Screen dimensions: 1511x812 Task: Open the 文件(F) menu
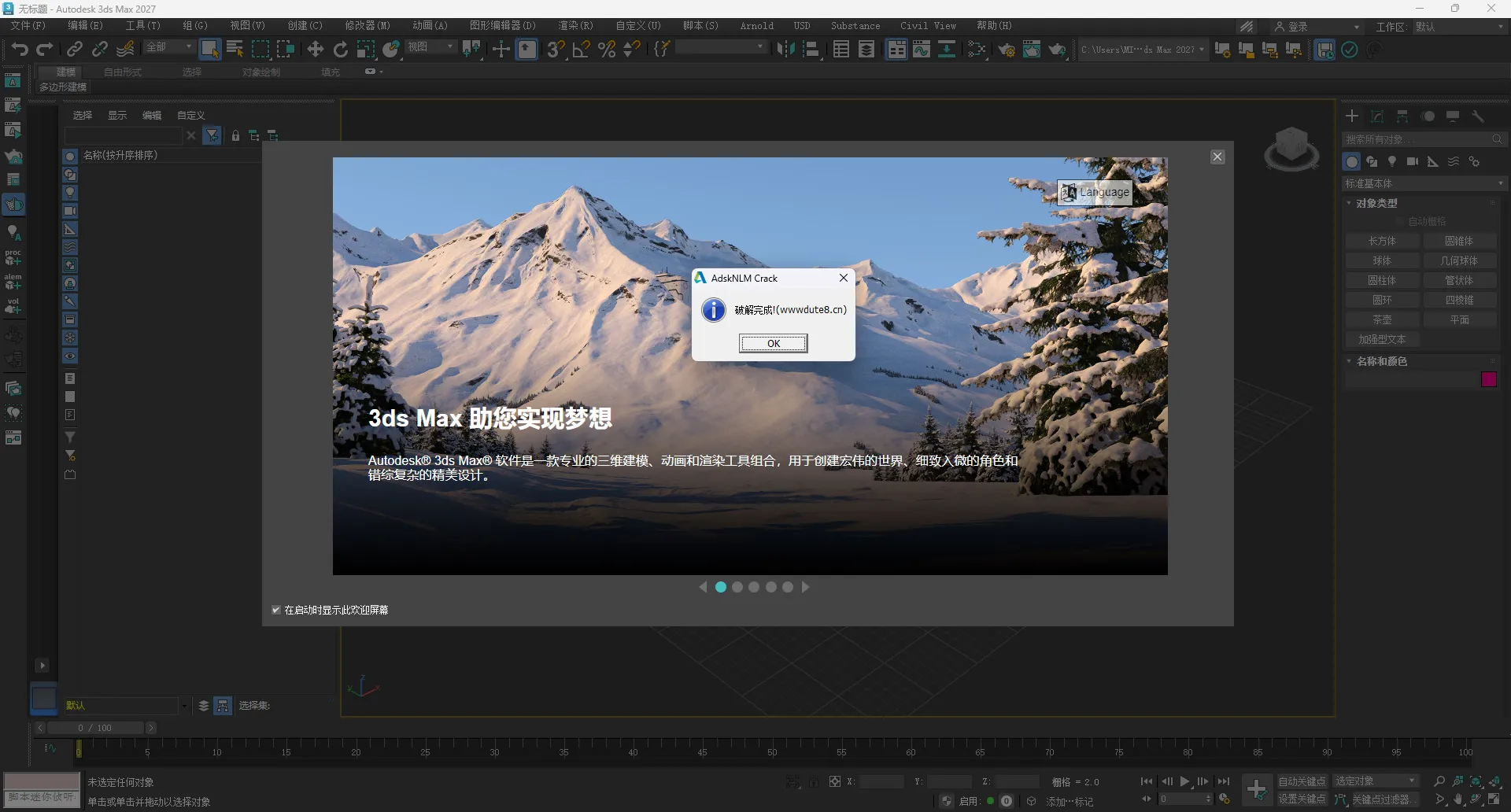(28, 26)
